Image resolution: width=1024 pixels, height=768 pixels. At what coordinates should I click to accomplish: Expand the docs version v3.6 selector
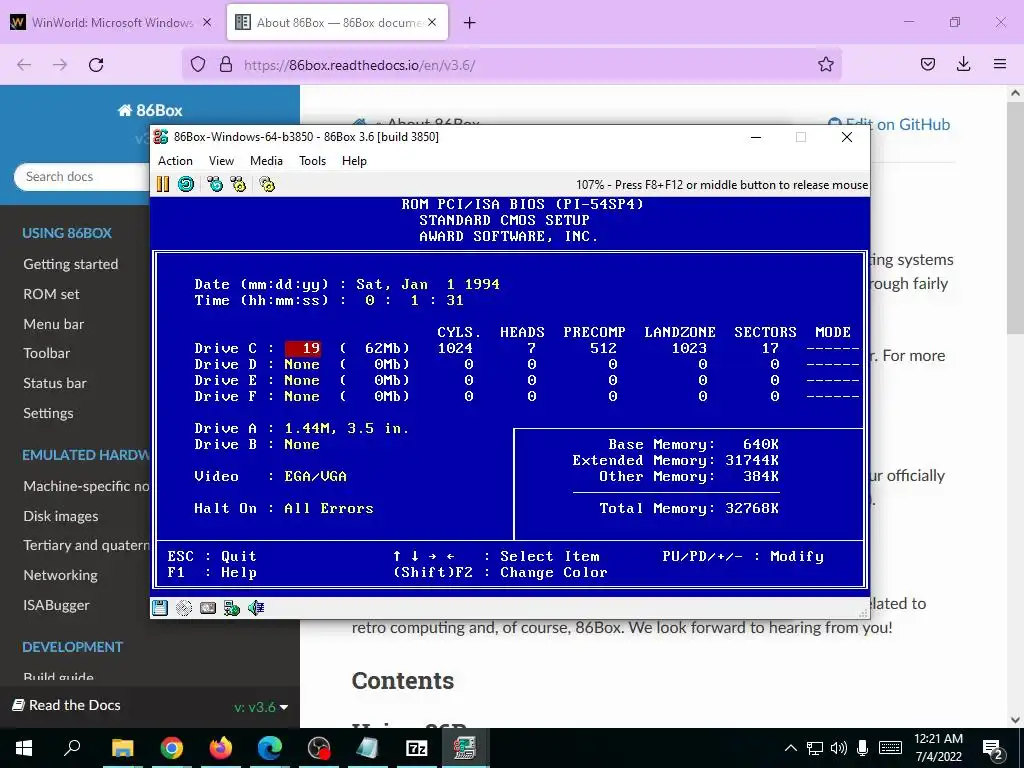[261, 707]
